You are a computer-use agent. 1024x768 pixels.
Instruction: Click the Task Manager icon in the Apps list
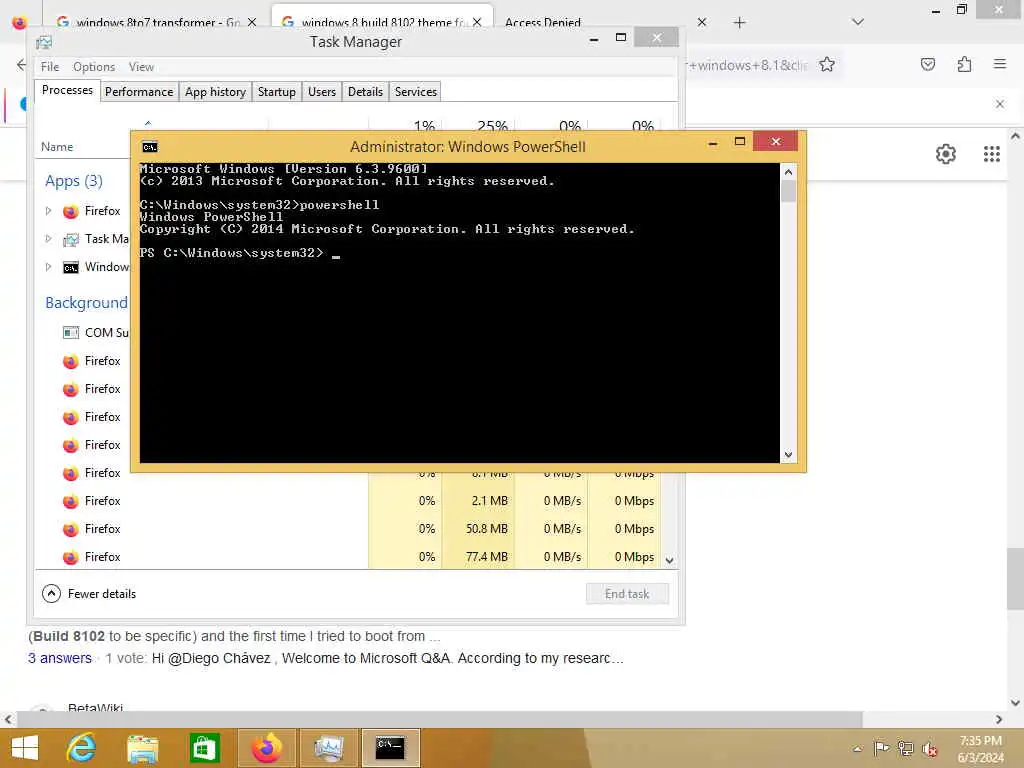tap(71, 240)
